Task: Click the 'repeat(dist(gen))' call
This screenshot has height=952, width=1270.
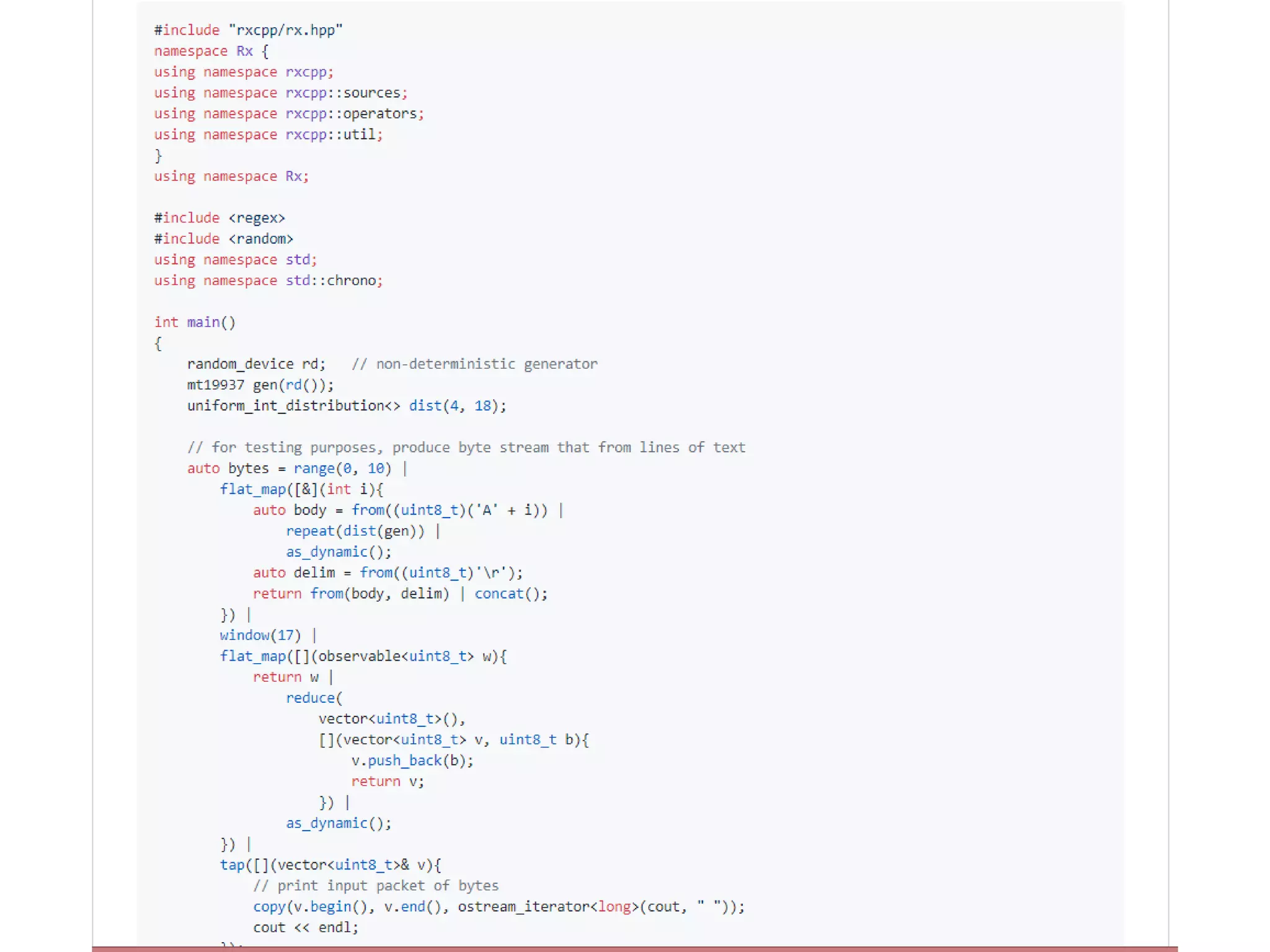Action: 355,531
